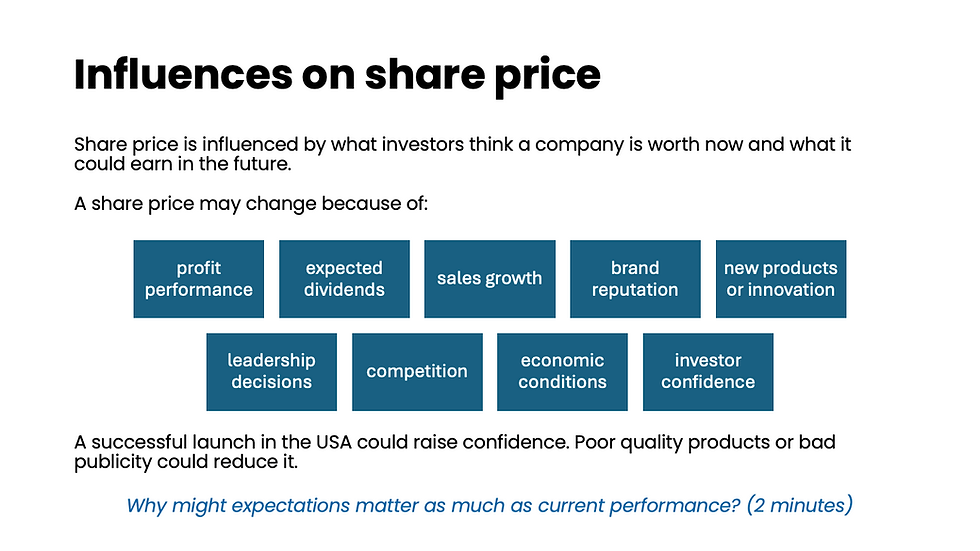Click the '(2 minutes)' text

(800, 505)
